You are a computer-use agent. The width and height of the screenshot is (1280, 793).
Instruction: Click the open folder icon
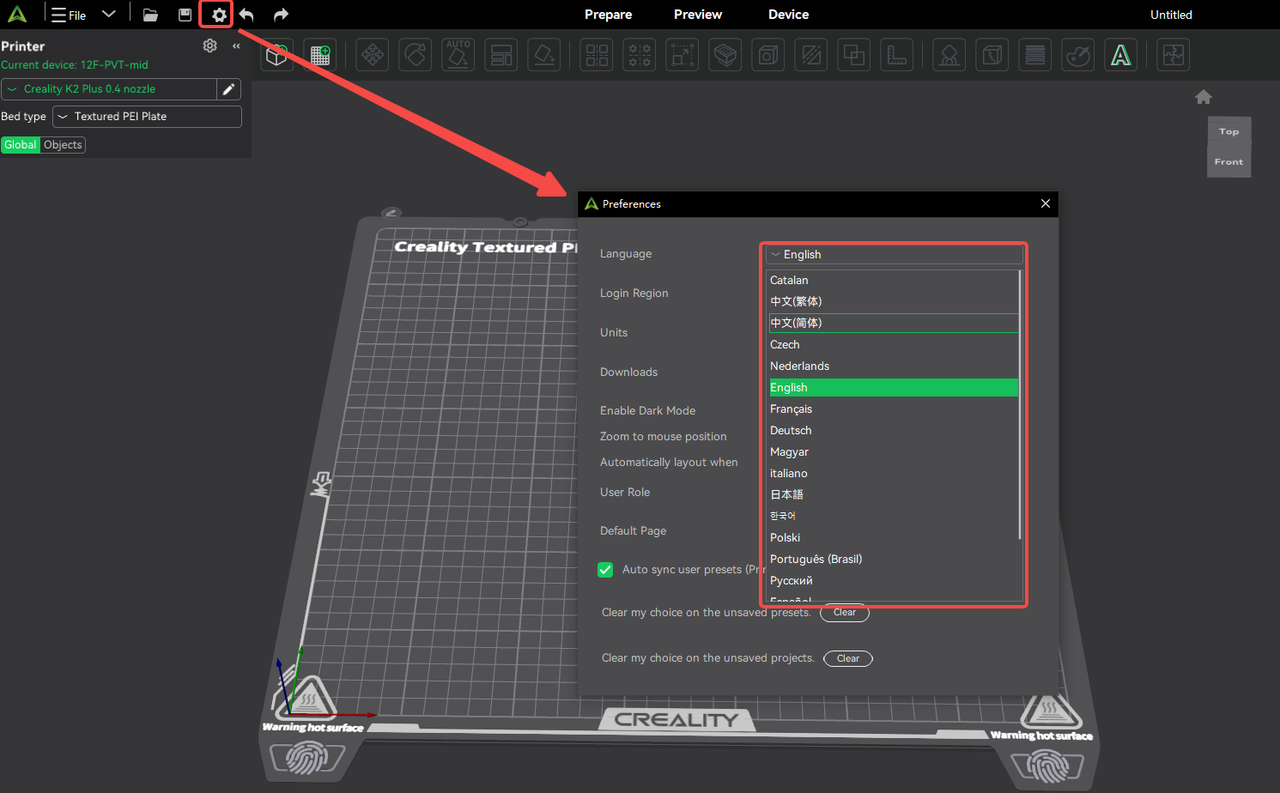coord(150,15)
